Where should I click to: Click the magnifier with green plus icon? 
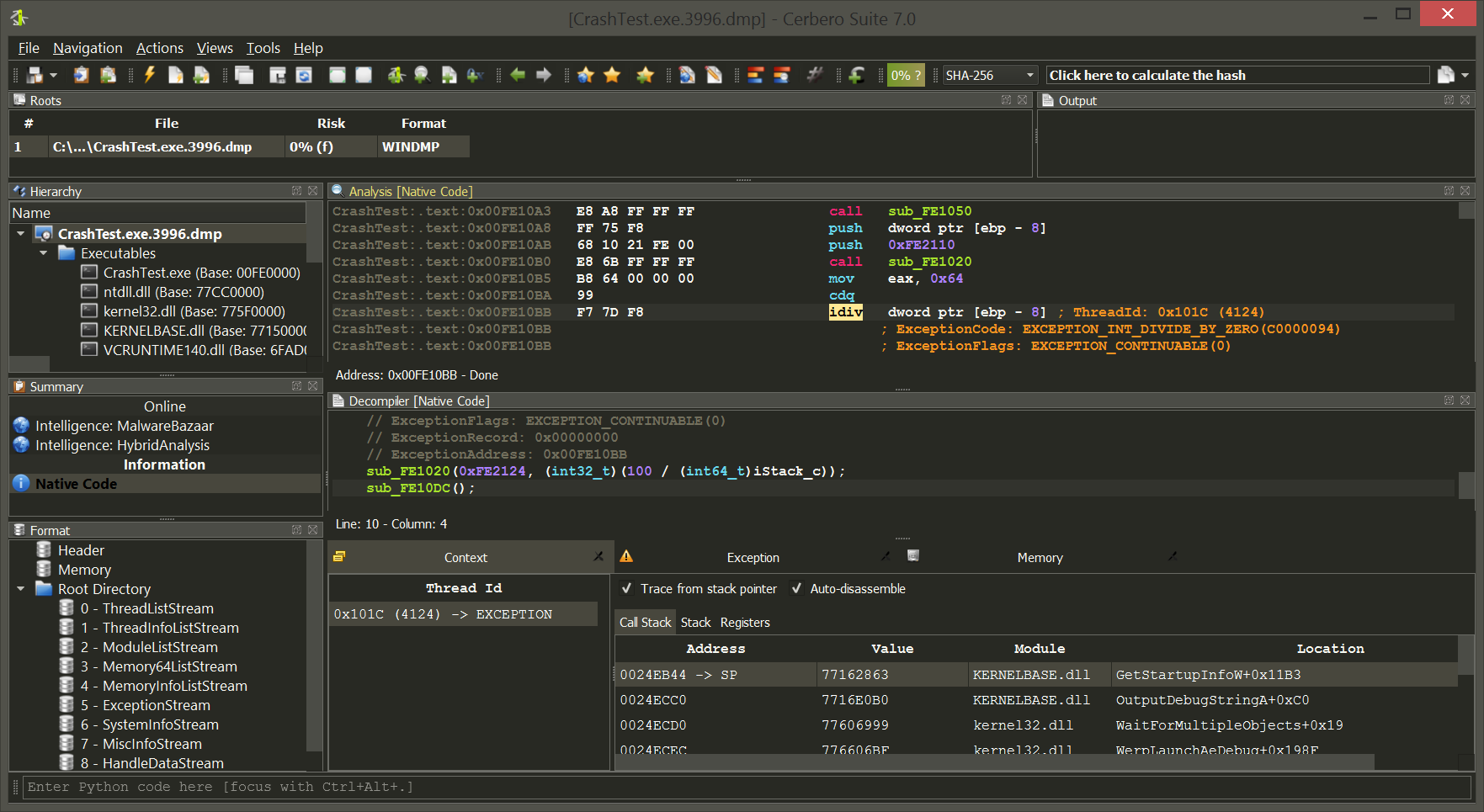422,76
